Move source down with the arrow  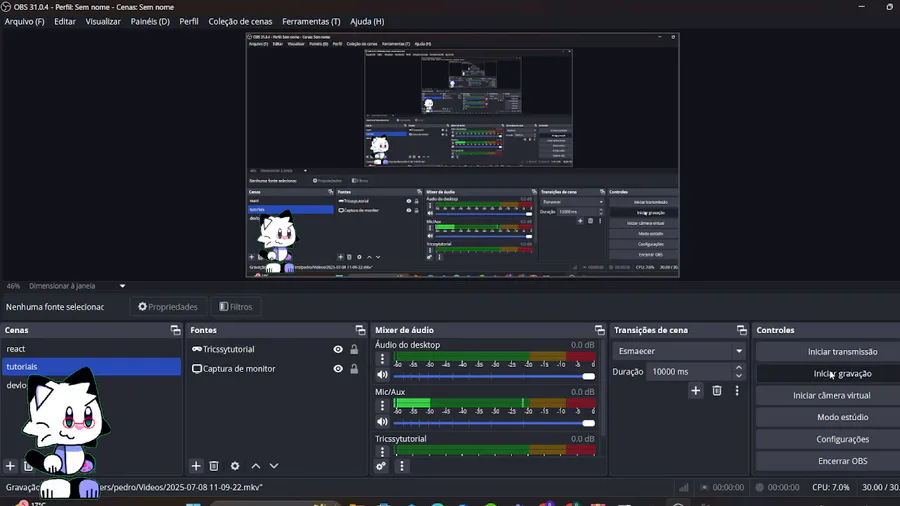click(274, 466)
